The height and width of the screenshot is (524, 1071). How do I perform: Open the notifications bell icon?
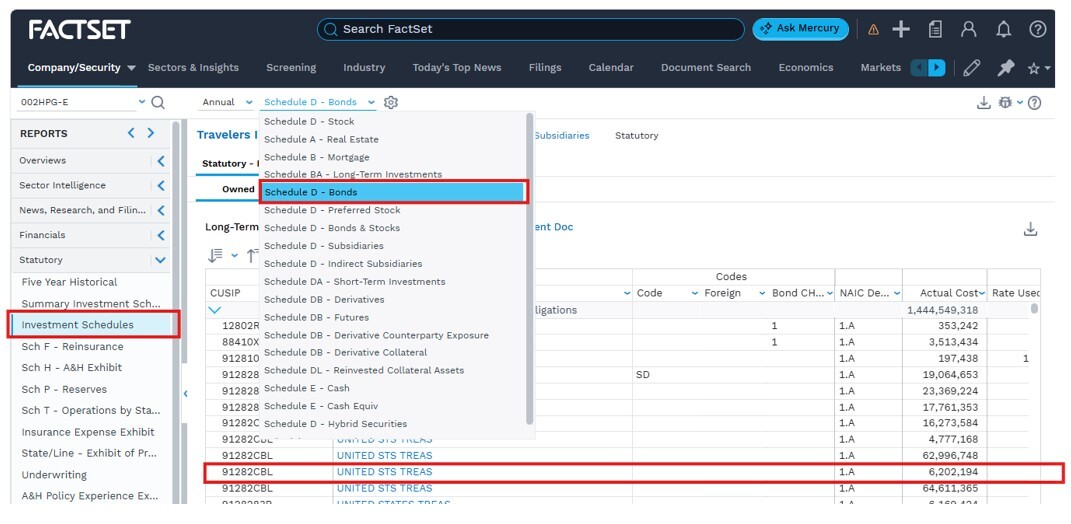pyautogui.click(x=1003, y=29)
